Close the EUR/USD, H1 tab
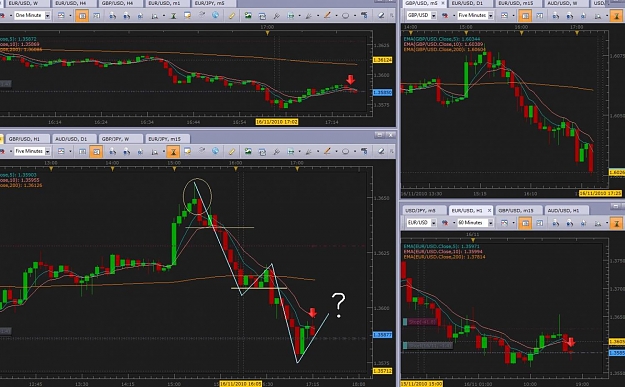625x387 pixels. [x=489, y=210]
